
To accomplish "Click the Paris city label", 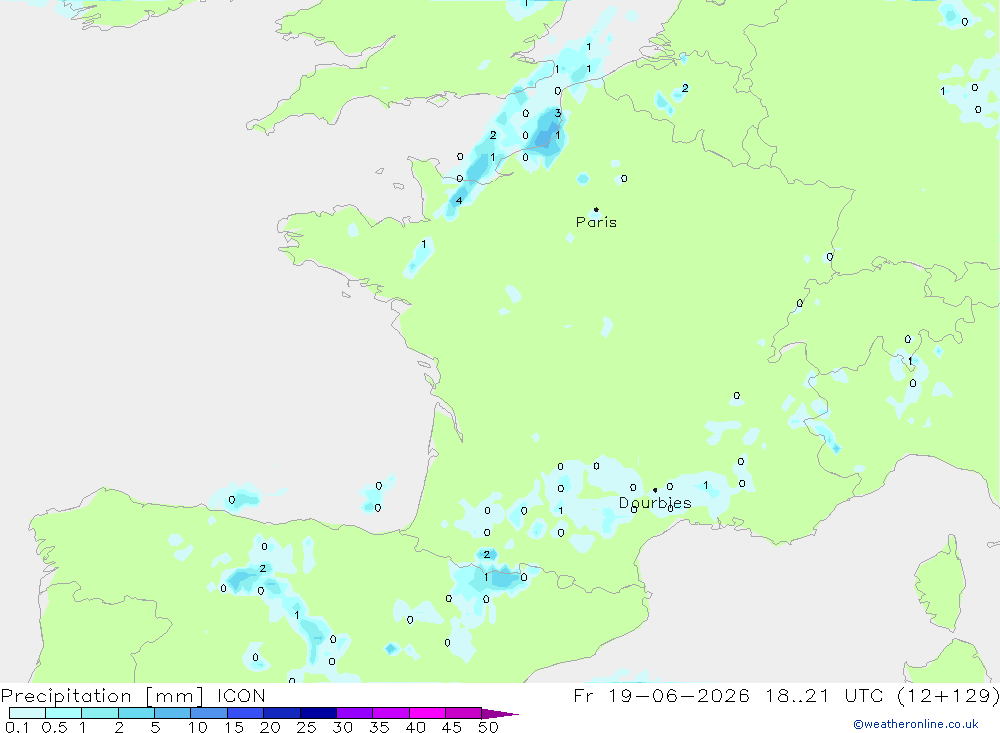I will [596, 222].
